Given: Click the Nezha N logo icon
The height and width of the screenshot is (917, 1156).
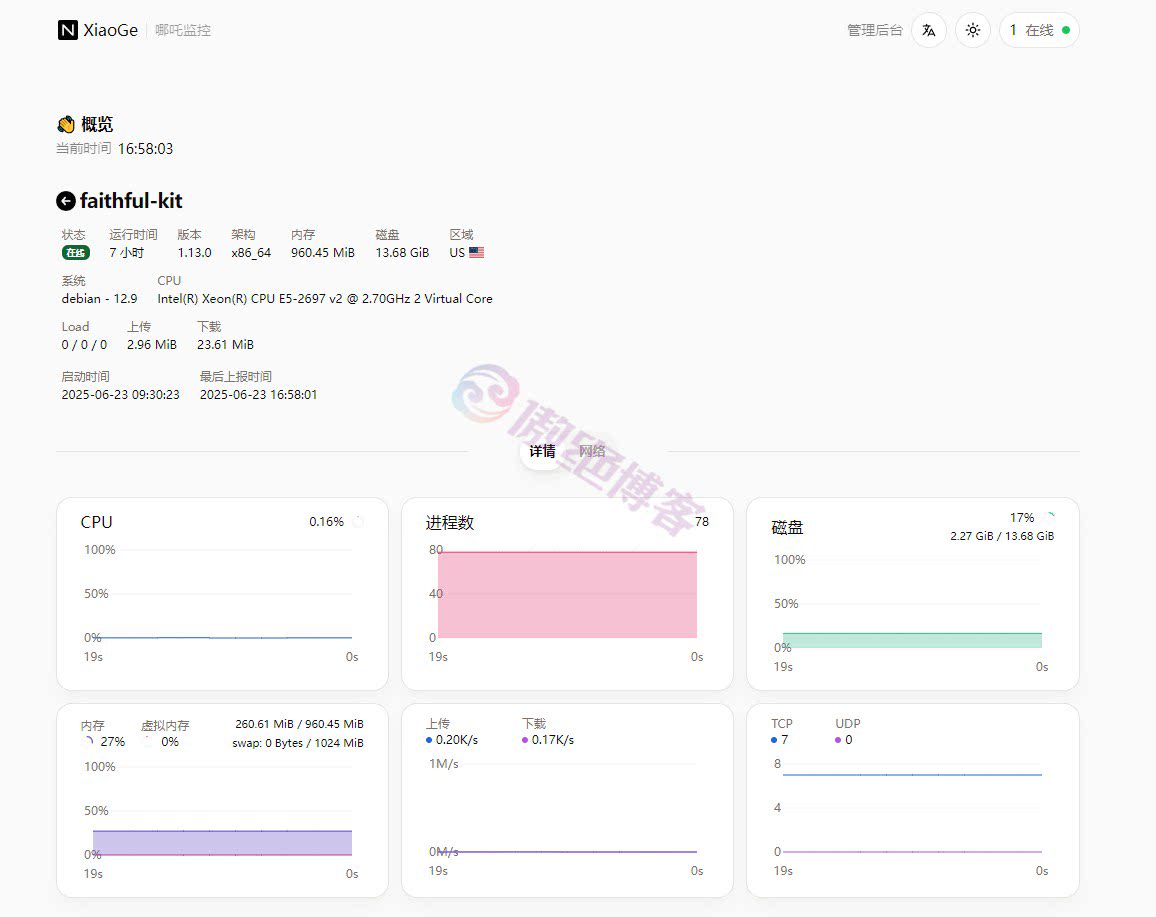Looking at the screenshot, I should [68, 30].
